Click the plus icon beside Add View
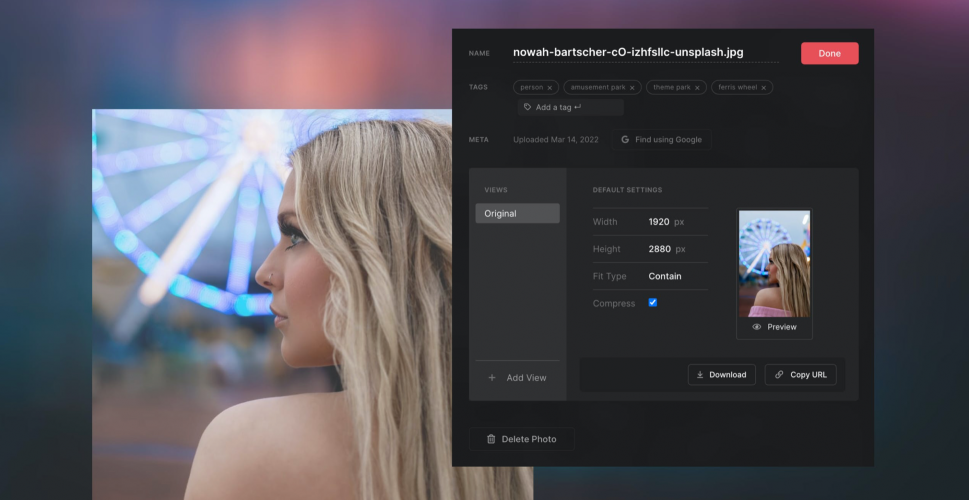The height and width of the screenshot is (500, 969). tap(492, 378)
